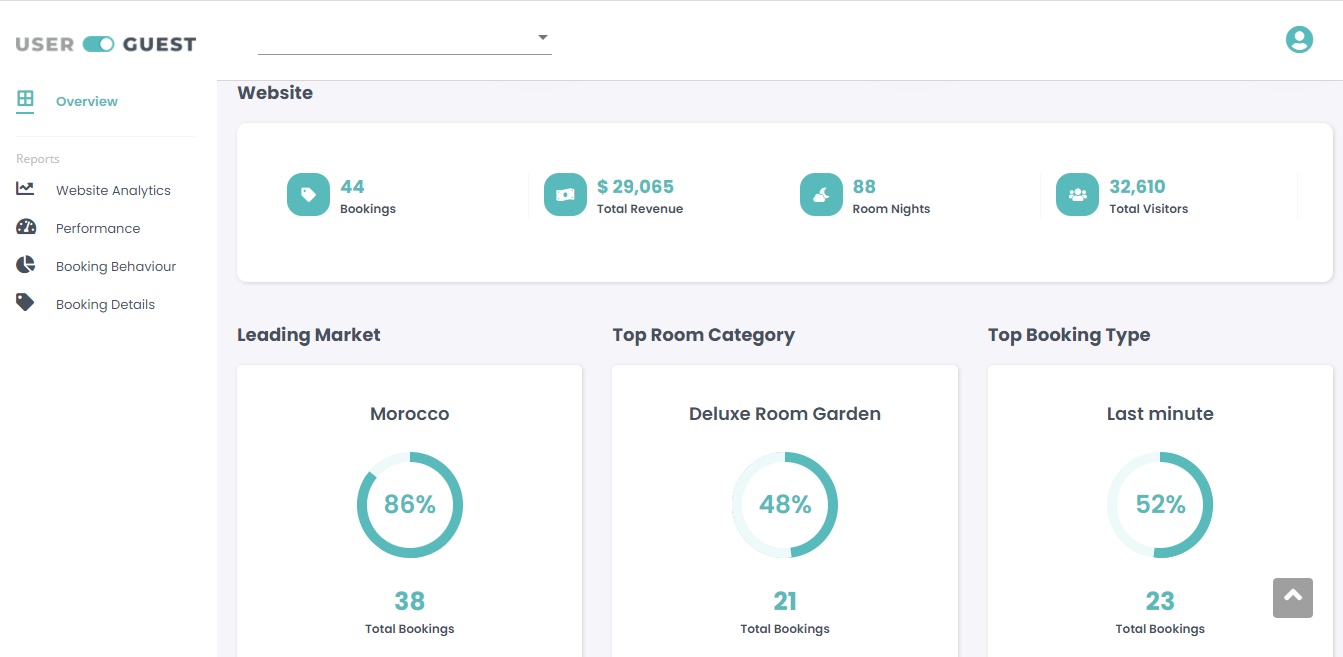The width and height of the screenshot is (1343, 657).
Task: Select the Website Analytics sidebar link
Action: point(113,189)
